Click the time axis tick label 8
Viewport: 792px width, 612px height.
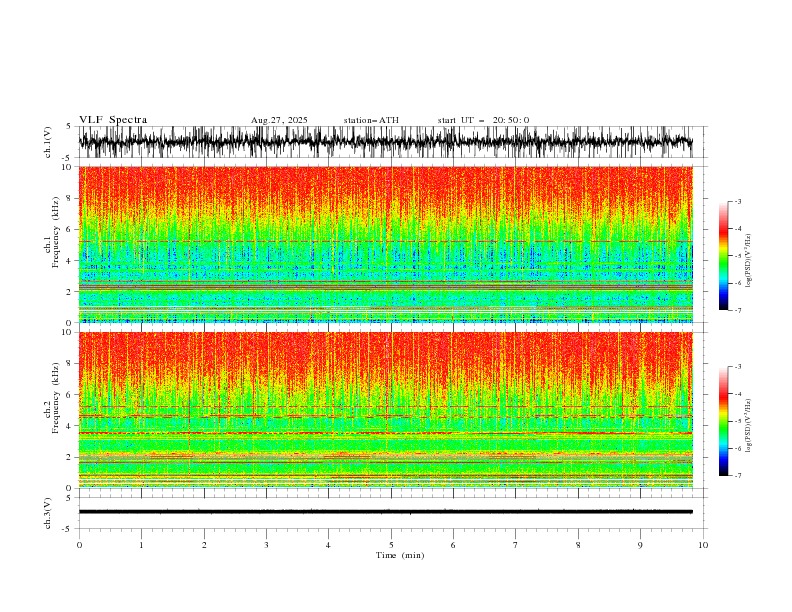[x=578, y=545]
